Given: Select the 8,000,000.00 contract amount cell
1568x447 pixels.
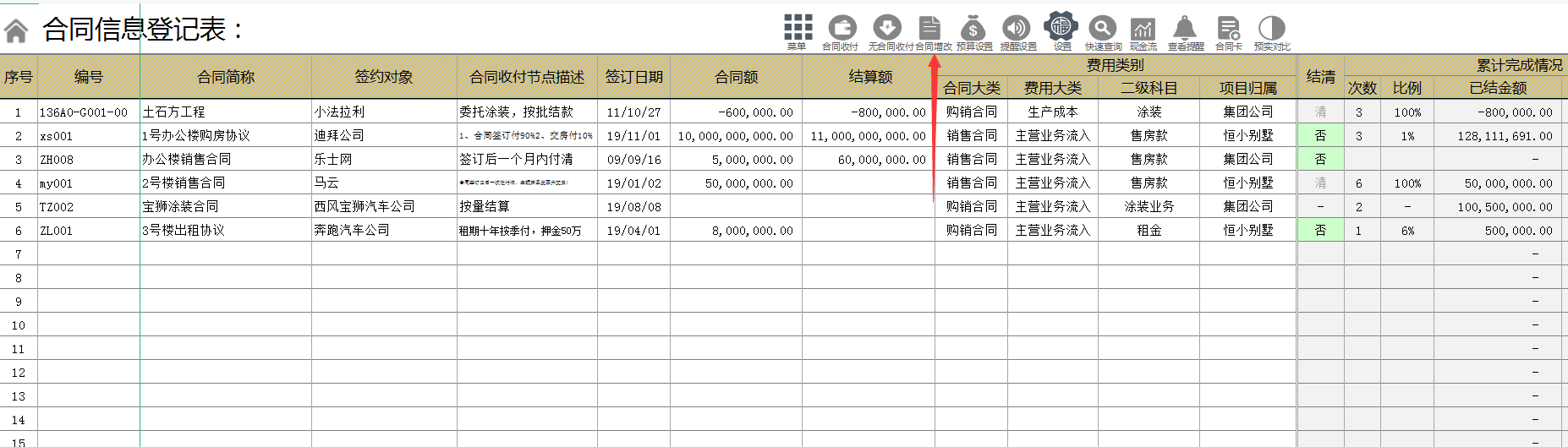Looking at the screenshot, I should (x=736, y=230).
